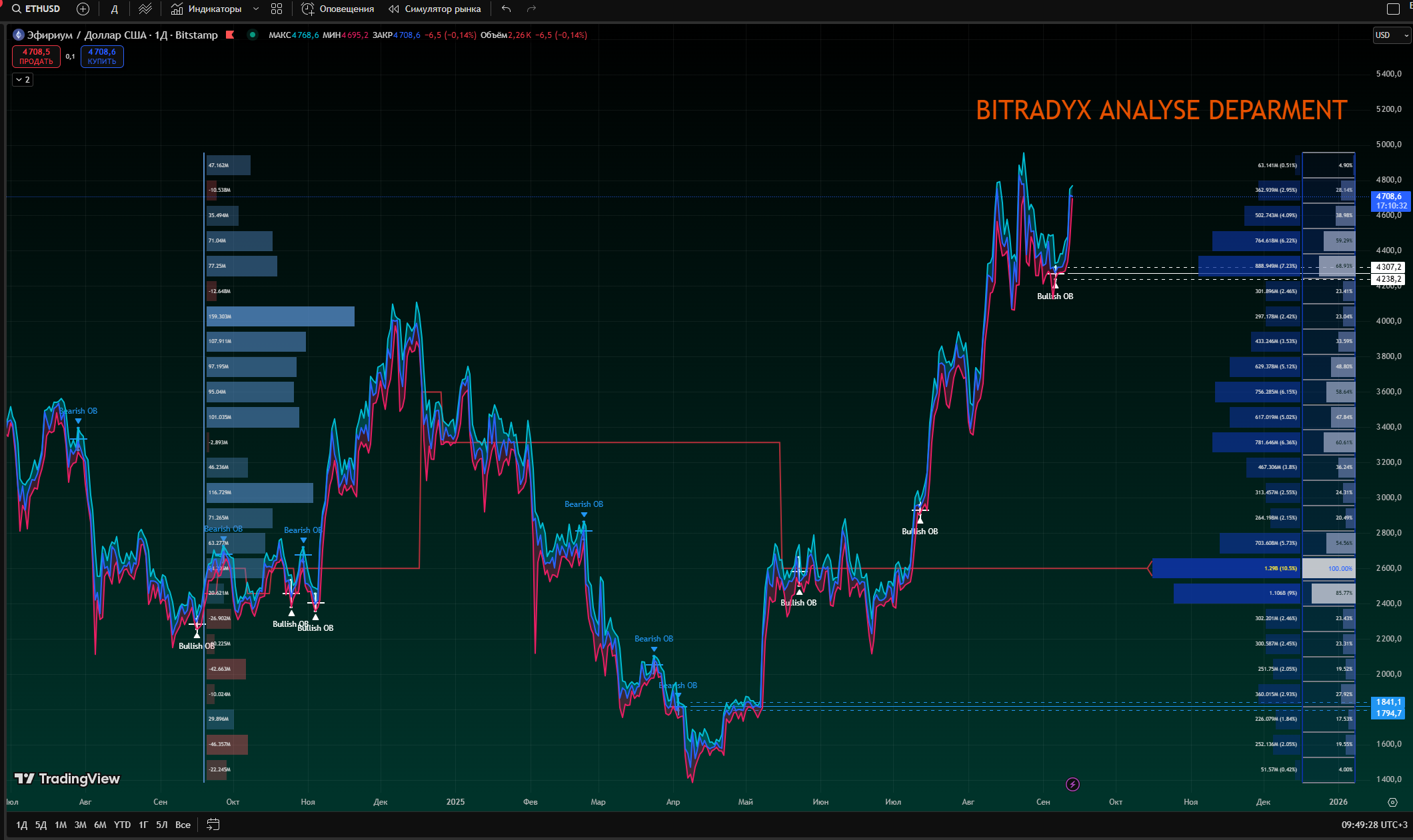Expand the favorite indicators dropdown arrow

(256, 9)
